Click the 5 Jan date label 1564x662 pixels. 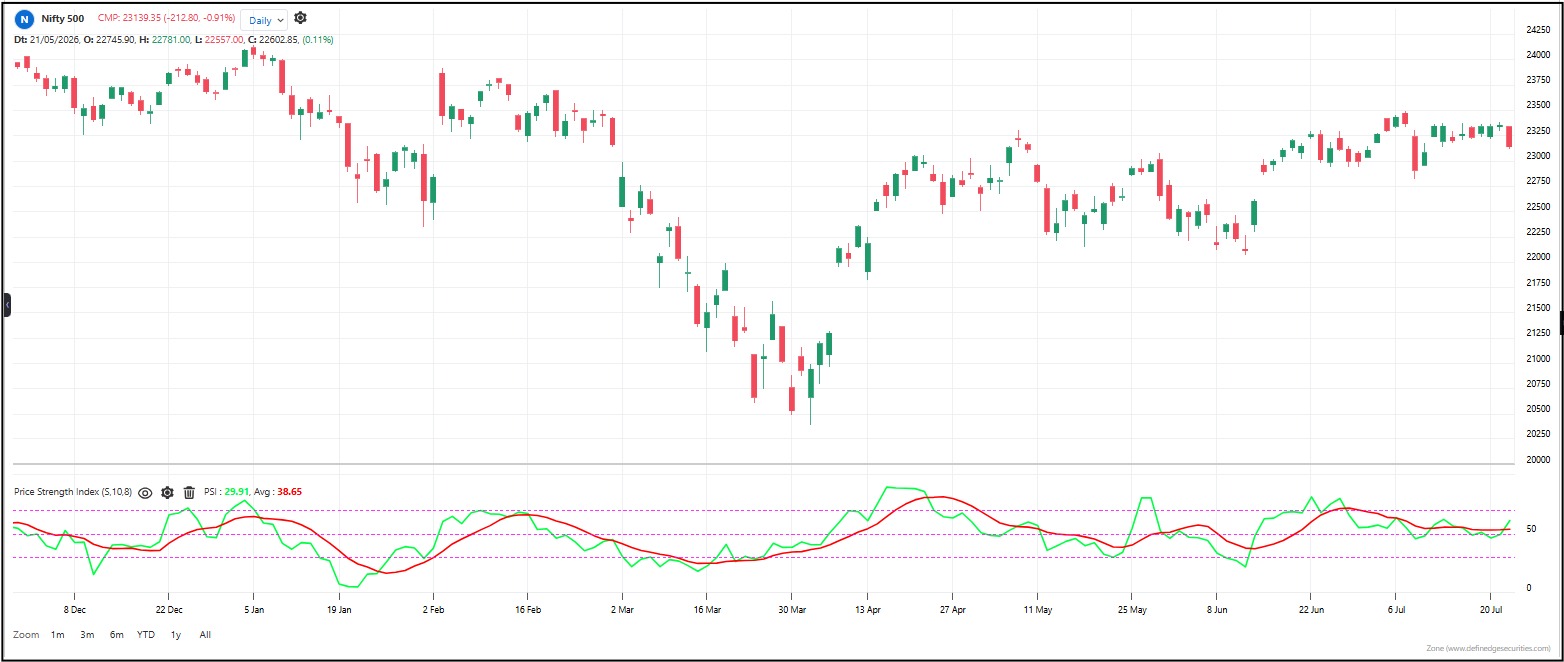click(253, 608)
